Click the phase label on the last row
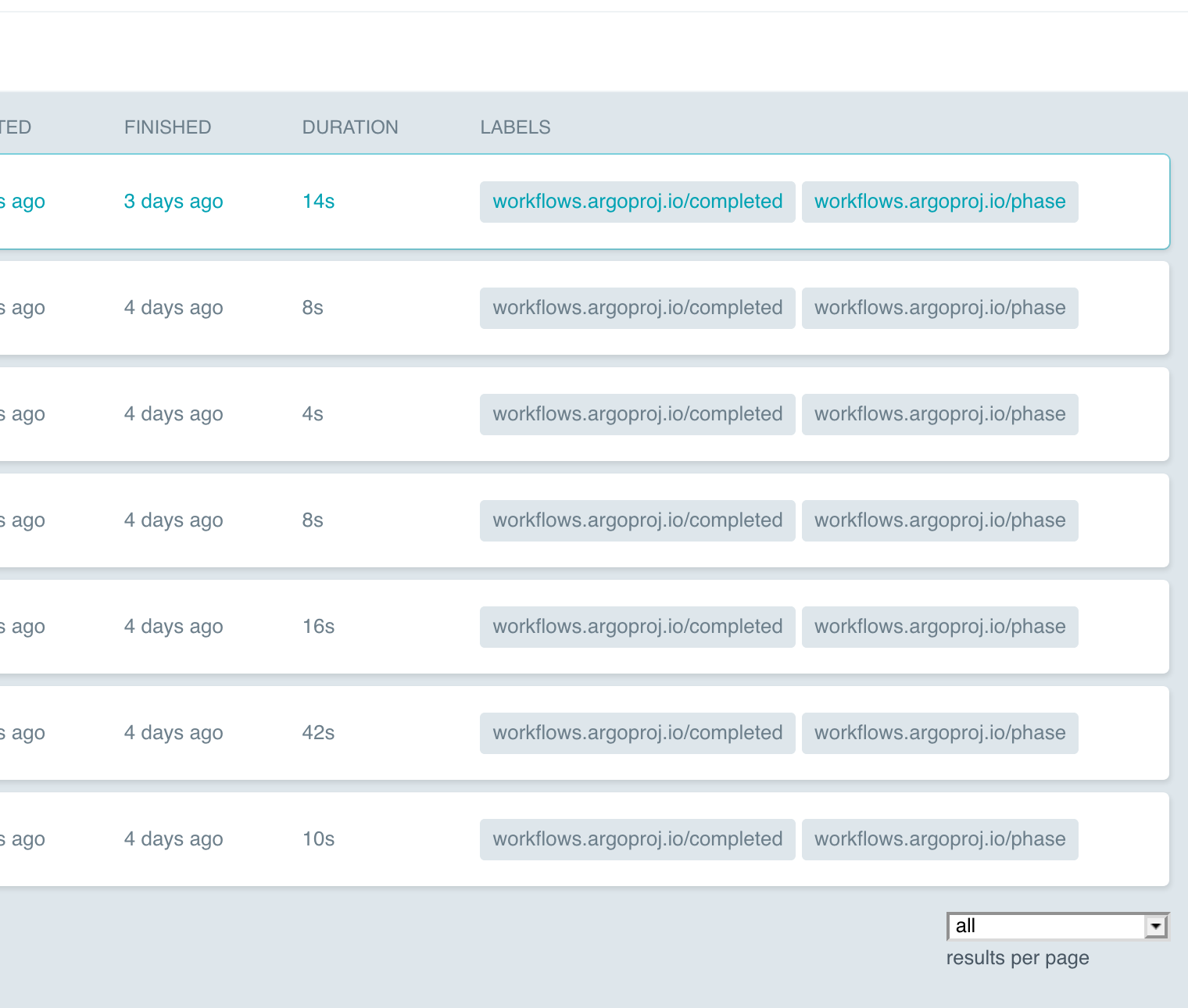1188x1008 pixels. [x=939, y=838]
